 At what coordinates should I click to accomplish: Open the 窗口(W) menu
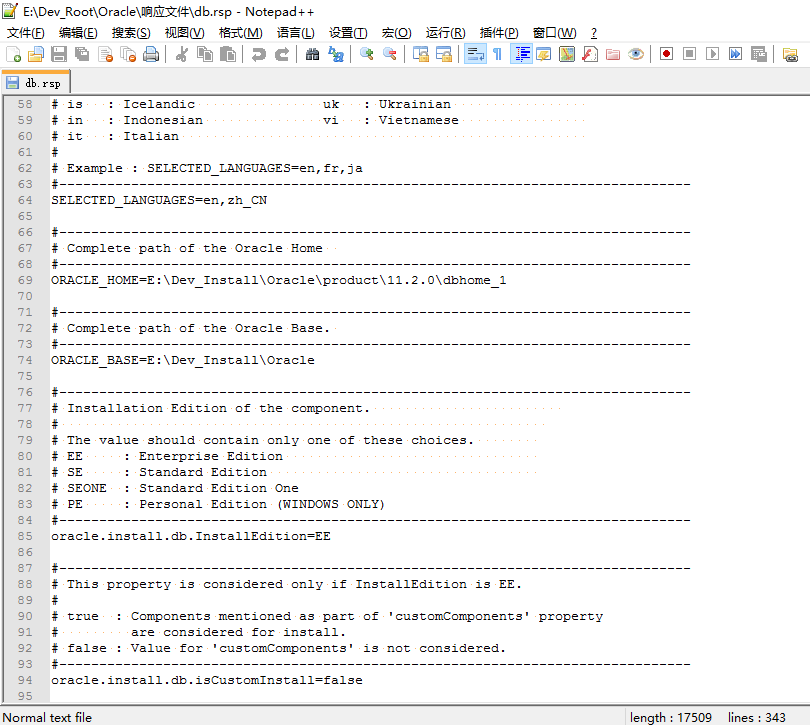click(x=554, y=33)
